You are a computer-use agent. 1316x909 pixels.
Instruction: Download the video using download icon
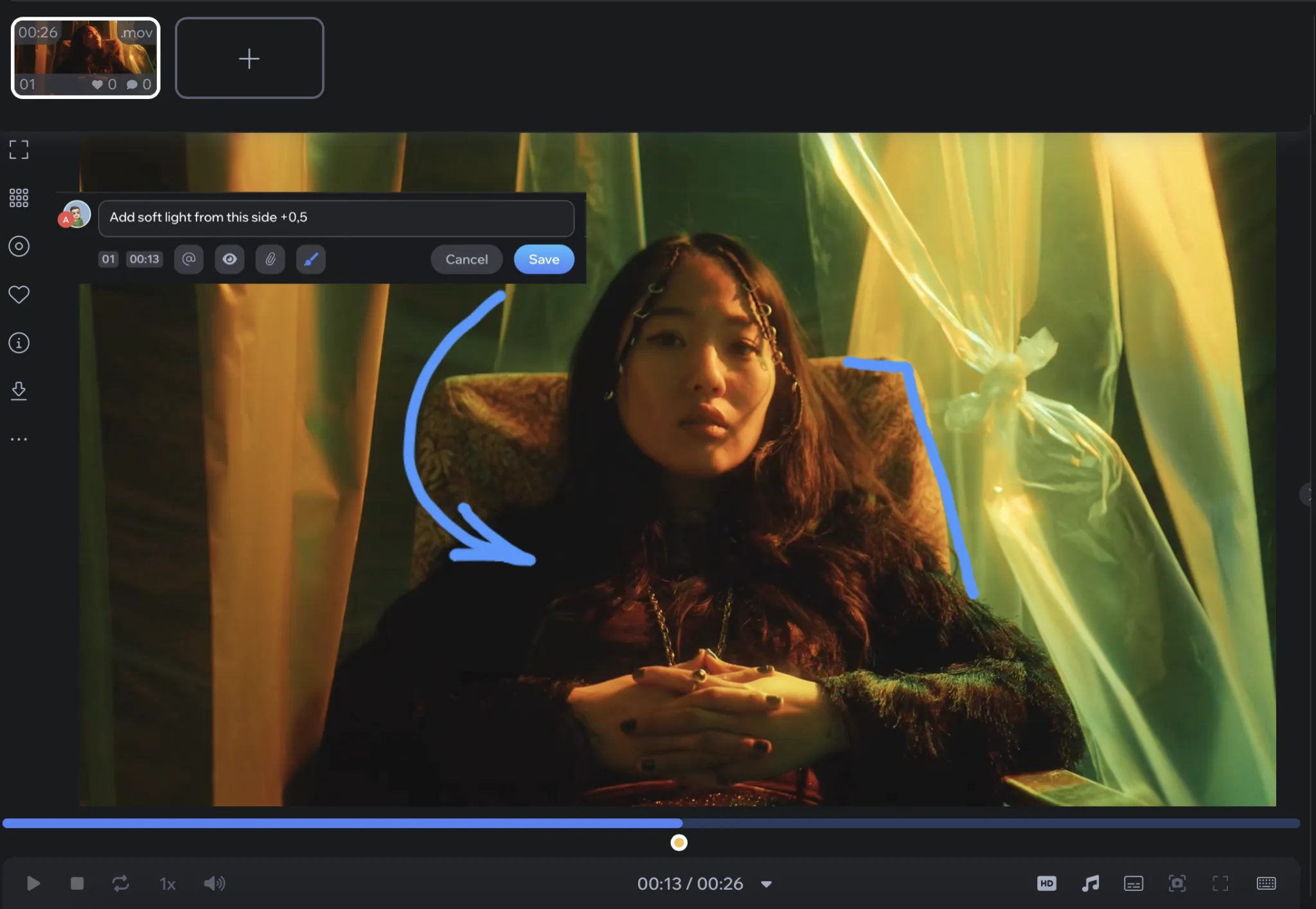pyautogui.click(x=19, y=391)
